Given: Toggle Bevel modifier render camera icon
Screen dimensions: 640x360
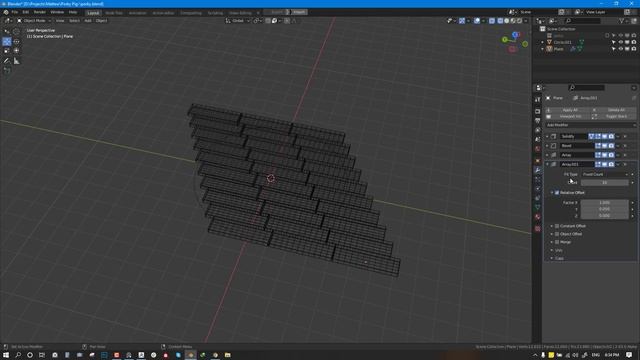Looking at the screenshot, I should click(611, 146).
